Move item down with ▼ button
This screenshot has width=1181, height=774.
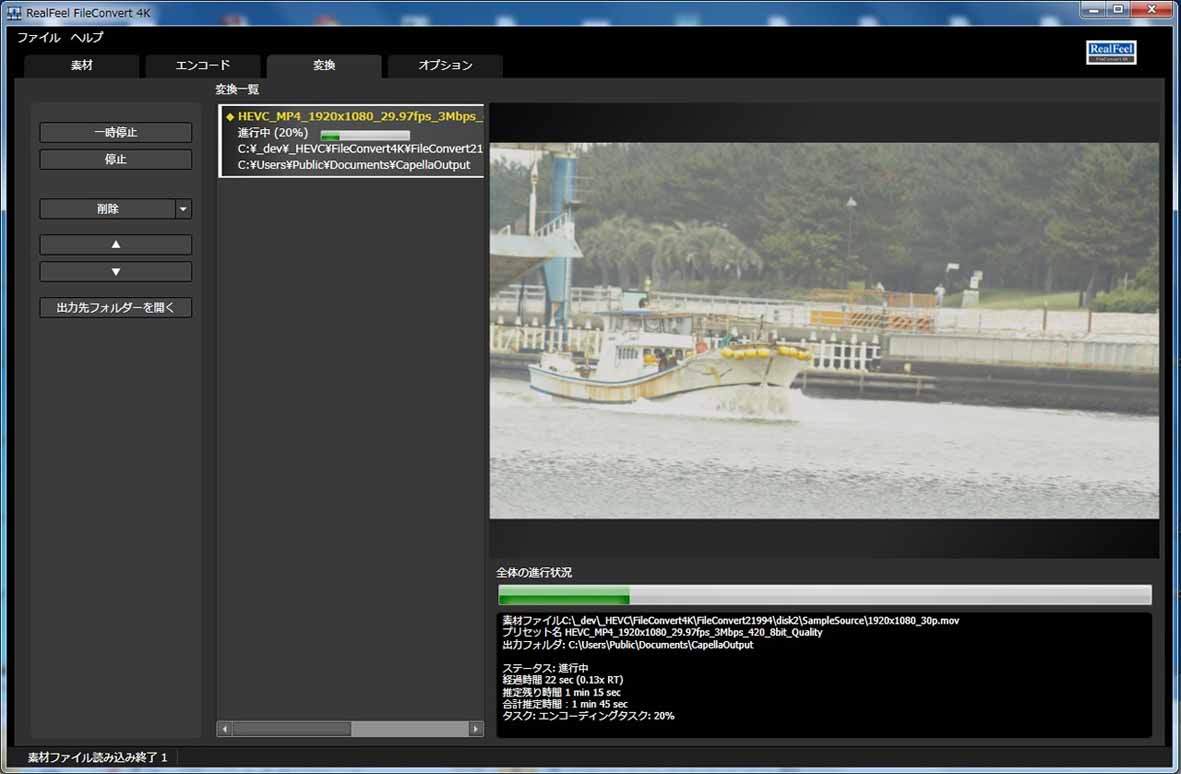coord(115,272)
